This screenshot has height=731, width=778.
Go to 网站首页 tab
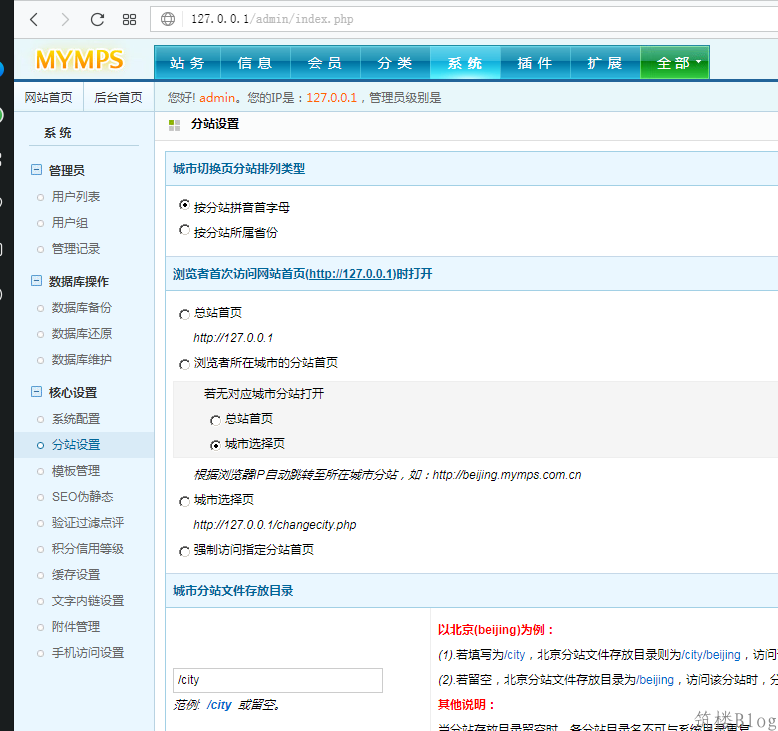point(49,98)
